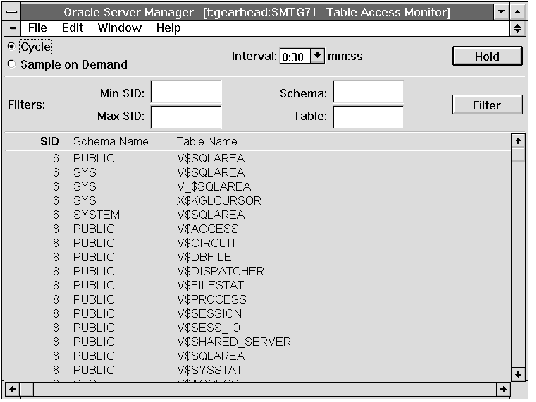Image resolution: width=536 pixels, height=402 pixels.
Task: Click the Interval value field
Action: [295, 56]
